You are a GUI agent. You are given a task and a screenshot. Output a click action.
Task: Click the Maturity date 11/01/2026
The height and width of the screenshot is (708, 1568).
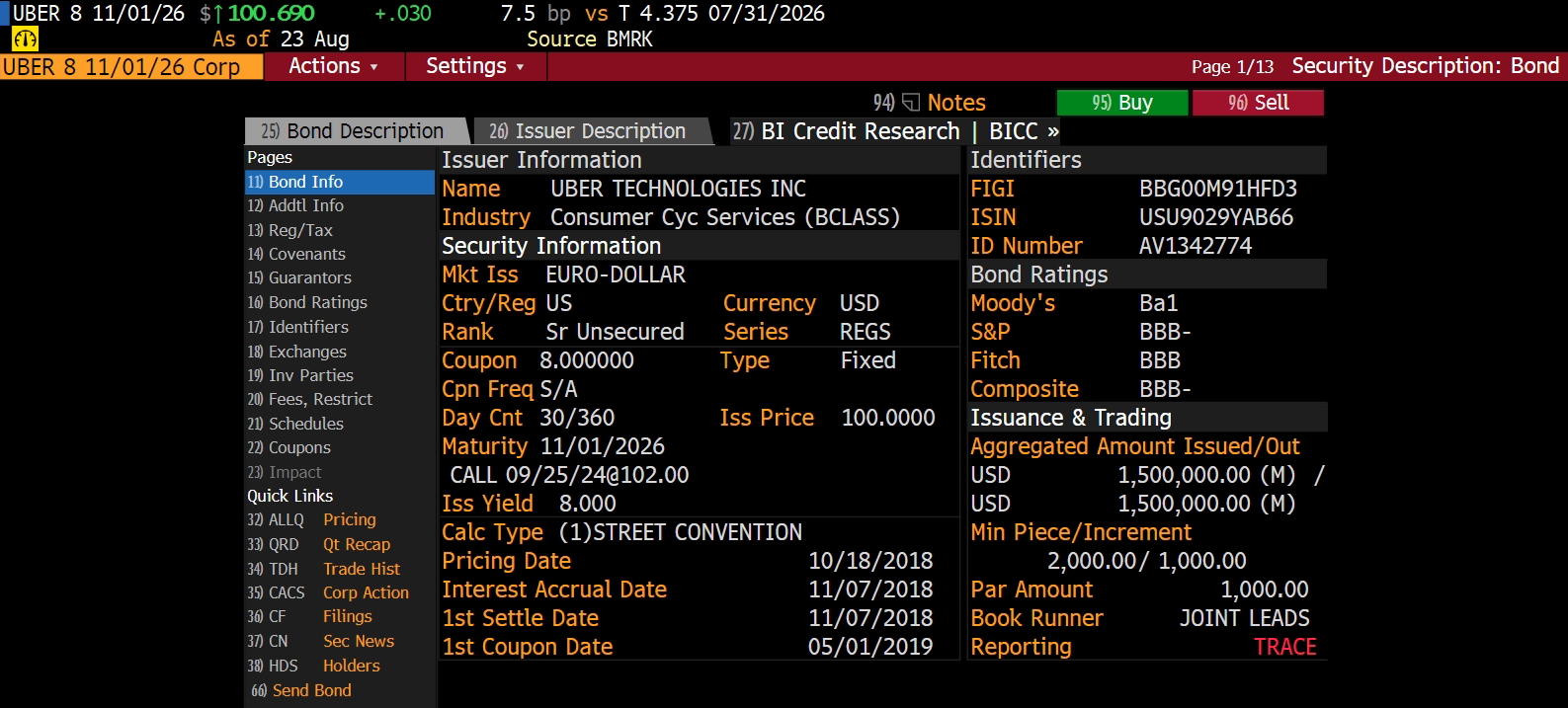tap(603, 446)
